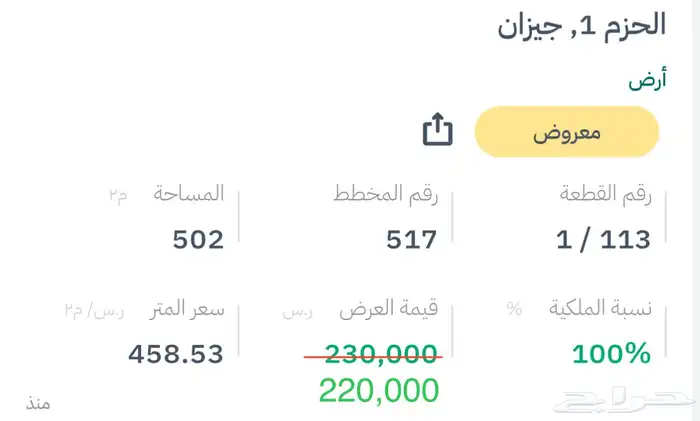Viewport: 700px width, 421px height.
Task: Select the green 220,000 new price
Action: pyautogui.click(x=379, y=390)
